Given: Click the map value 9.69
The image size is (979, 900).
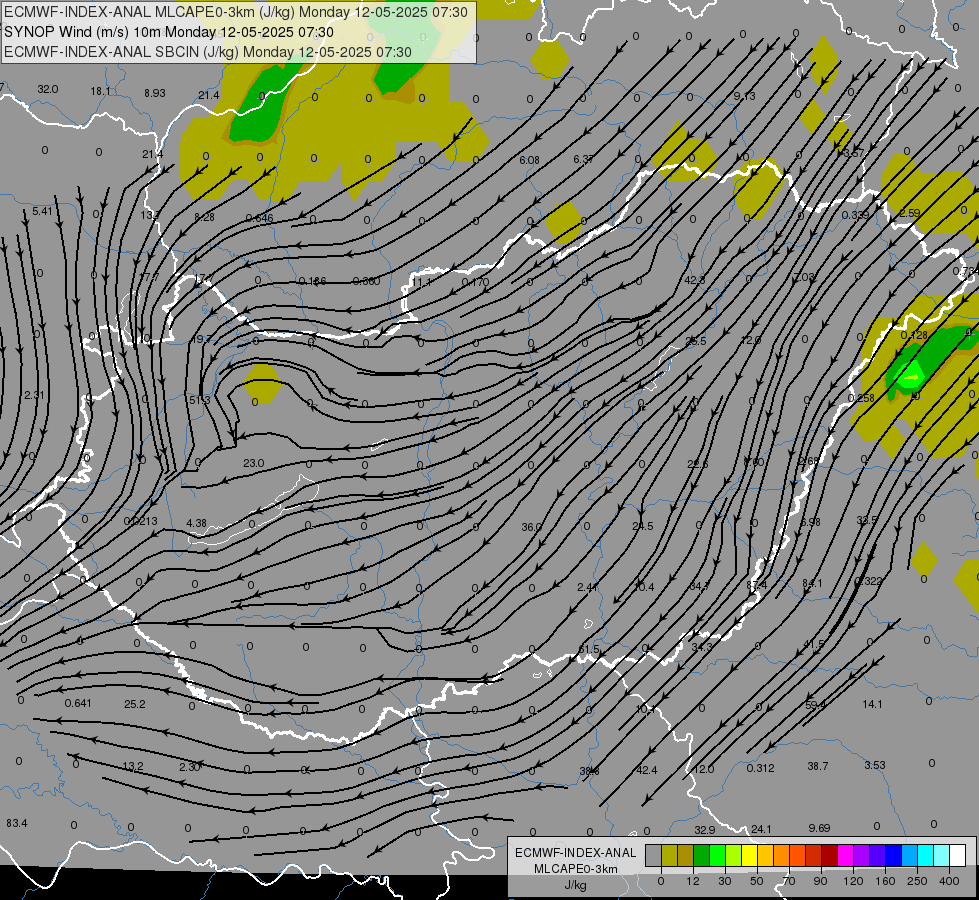Looking at the screenshot, I should click(x=819, y=828).
